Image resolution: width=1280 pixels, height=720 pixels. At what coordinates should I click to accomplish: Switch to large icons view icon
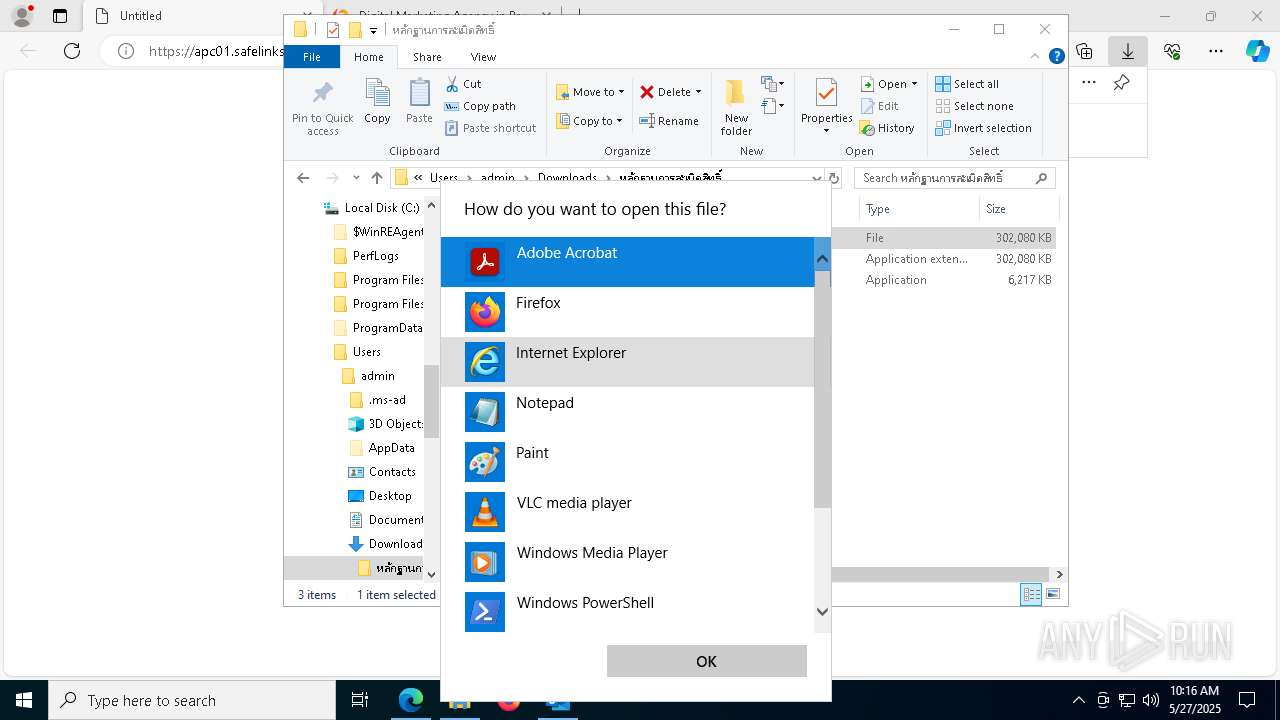click(x=1052, y=595)
